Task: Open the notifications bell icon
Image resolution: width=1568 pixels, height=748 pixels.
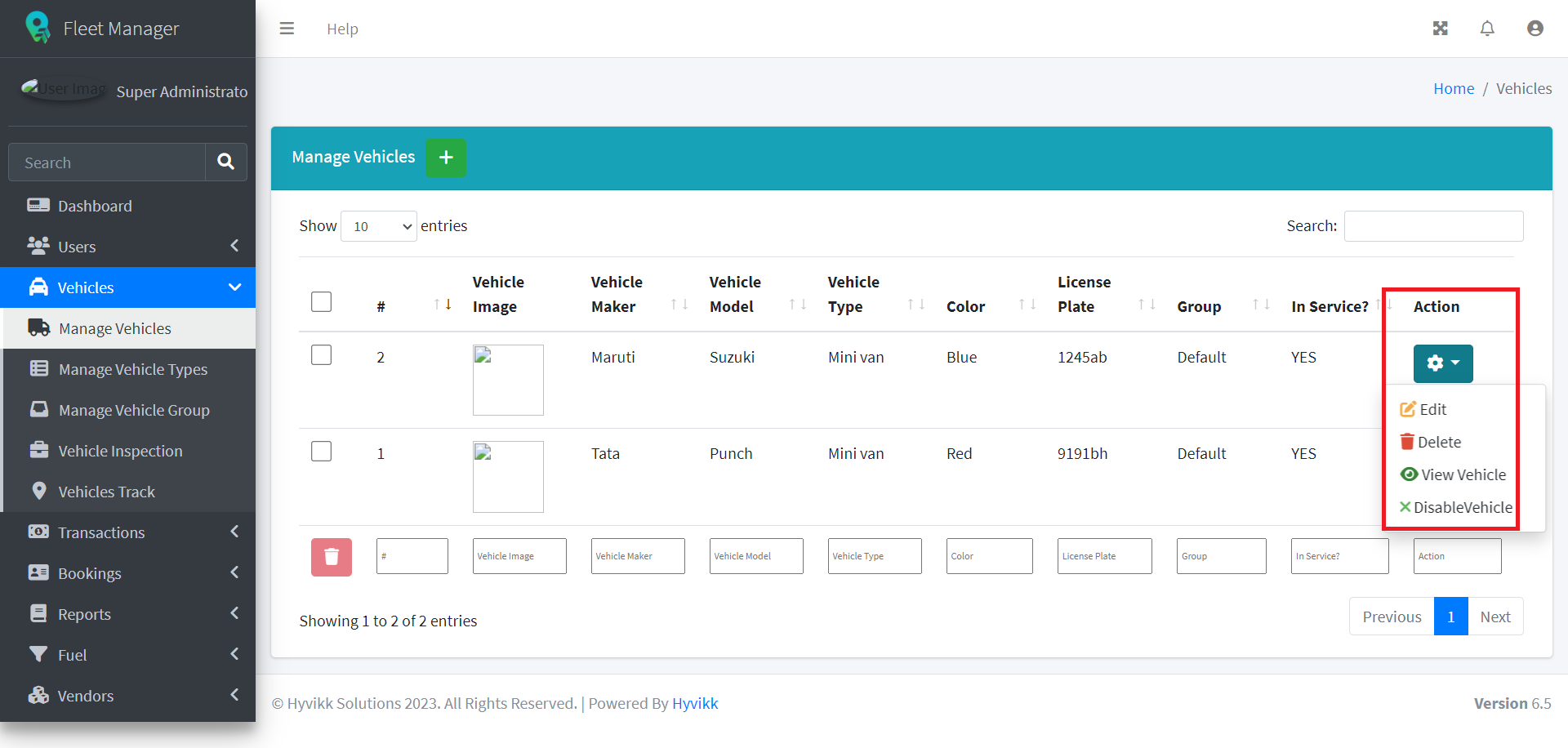Action: [1487, 29]
